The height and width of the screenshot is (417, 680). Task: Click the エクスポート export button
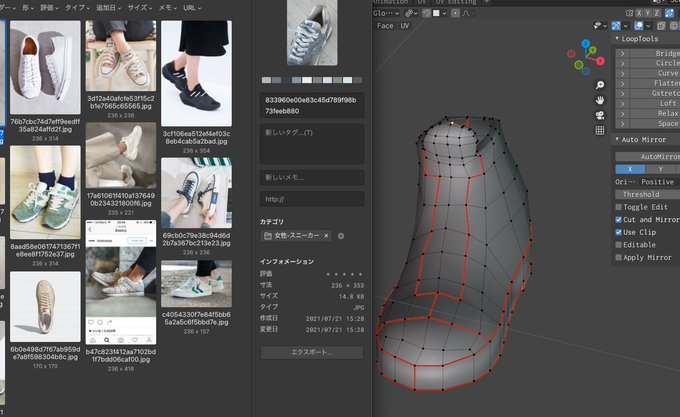coord(312,352)
